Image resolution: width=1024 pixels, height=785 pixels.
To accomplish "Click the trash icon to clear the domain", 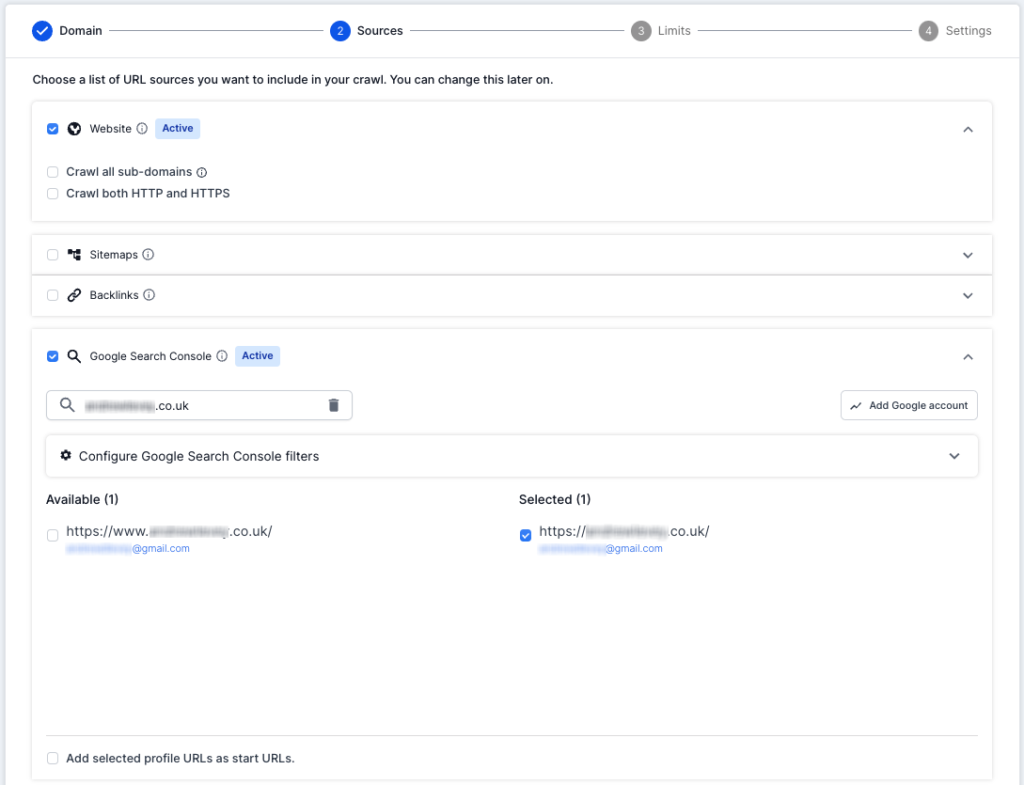I will coord(336,405).
